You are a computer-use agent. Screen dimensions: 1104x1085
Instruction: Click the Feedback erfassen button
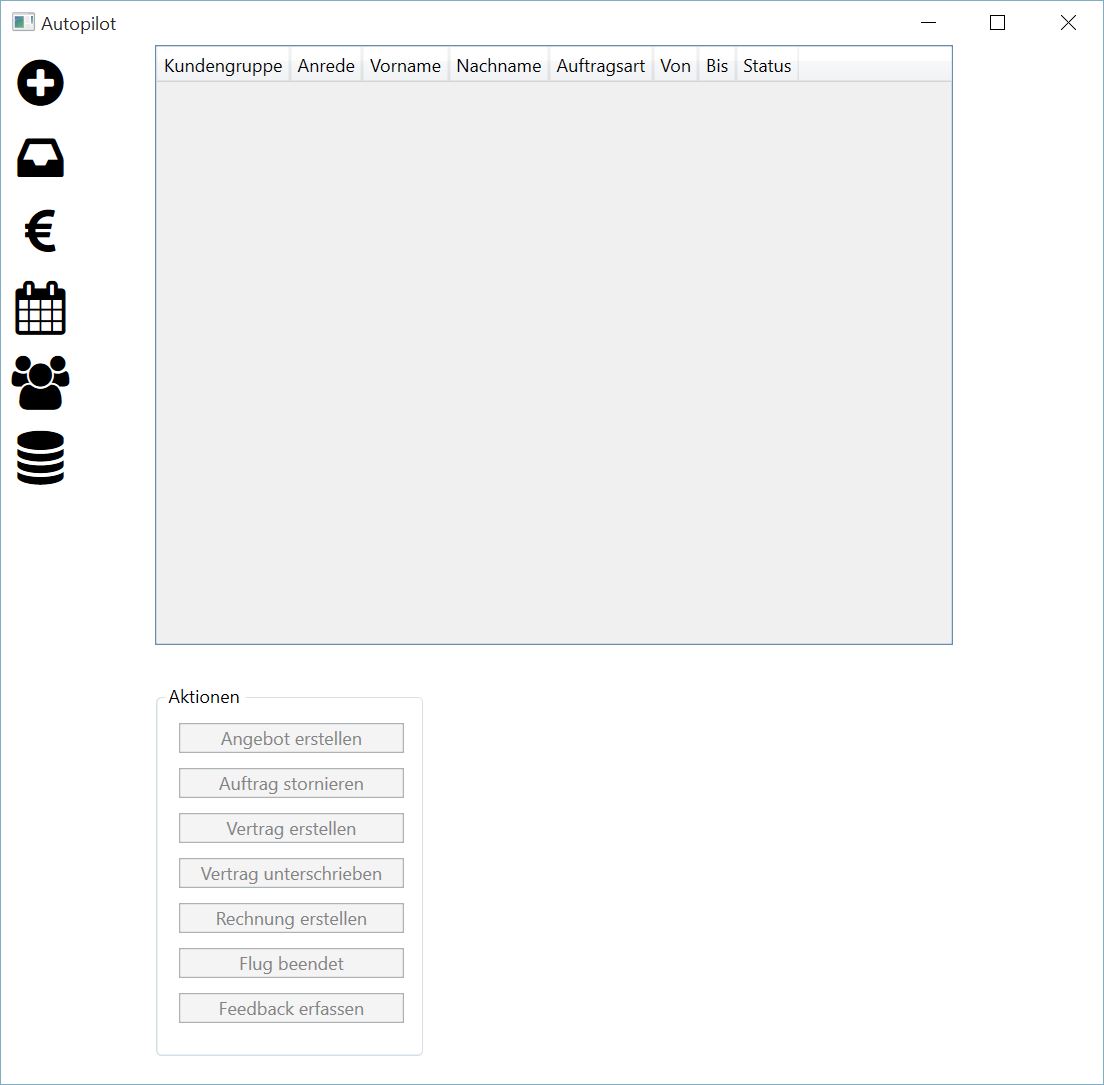pos(291,1009)
